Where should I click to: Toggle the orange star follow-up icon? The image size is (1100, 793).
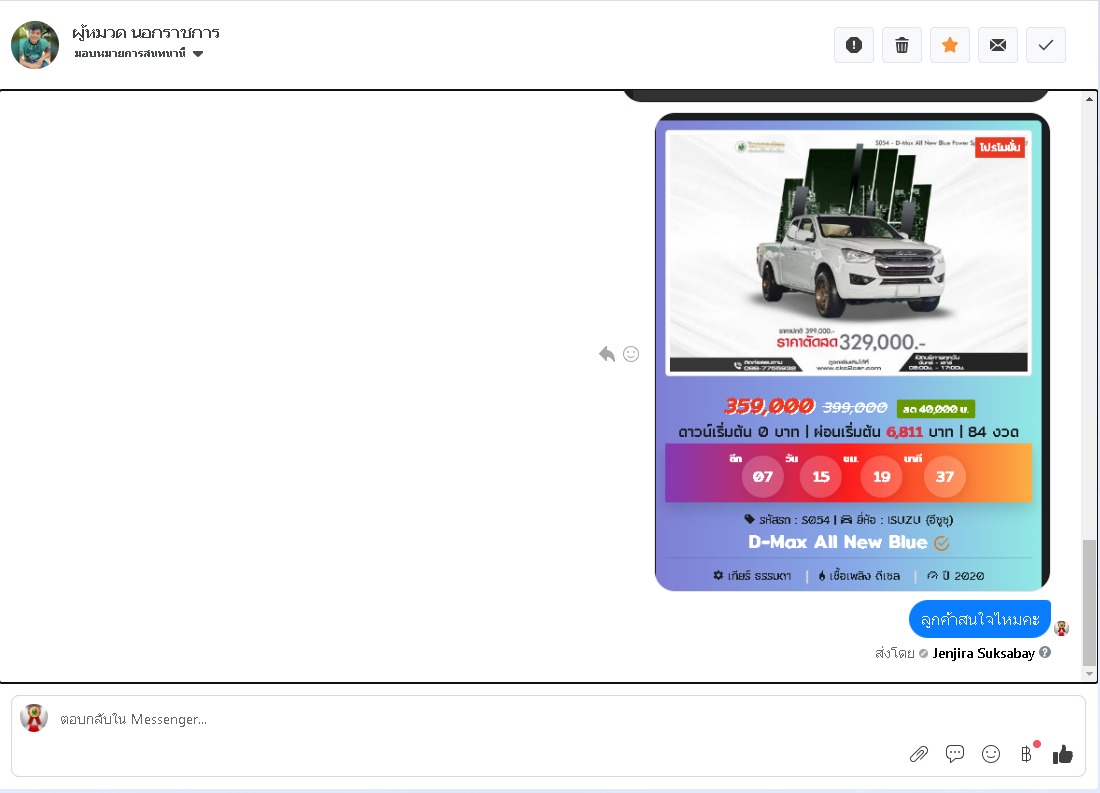click(950, 46)
